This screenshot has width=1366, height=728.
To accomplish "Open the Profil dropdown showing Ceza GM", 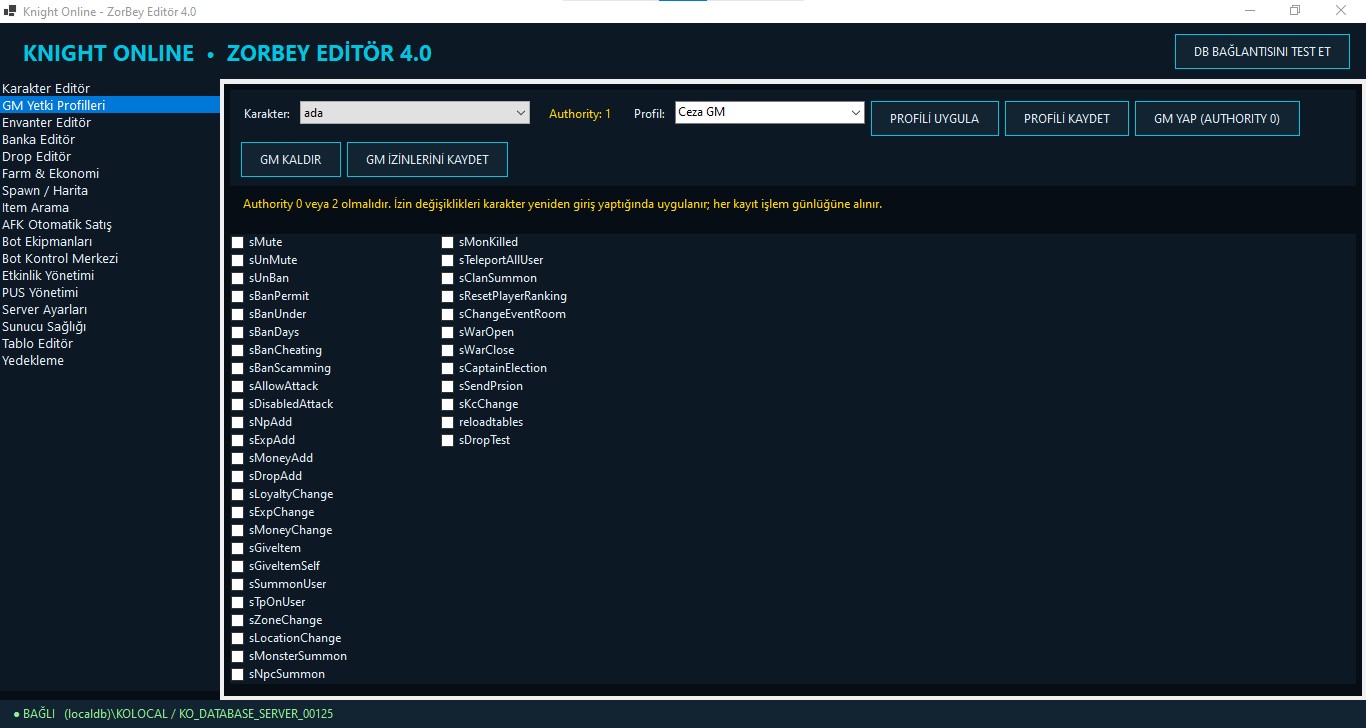I will [x=769, y=113].
